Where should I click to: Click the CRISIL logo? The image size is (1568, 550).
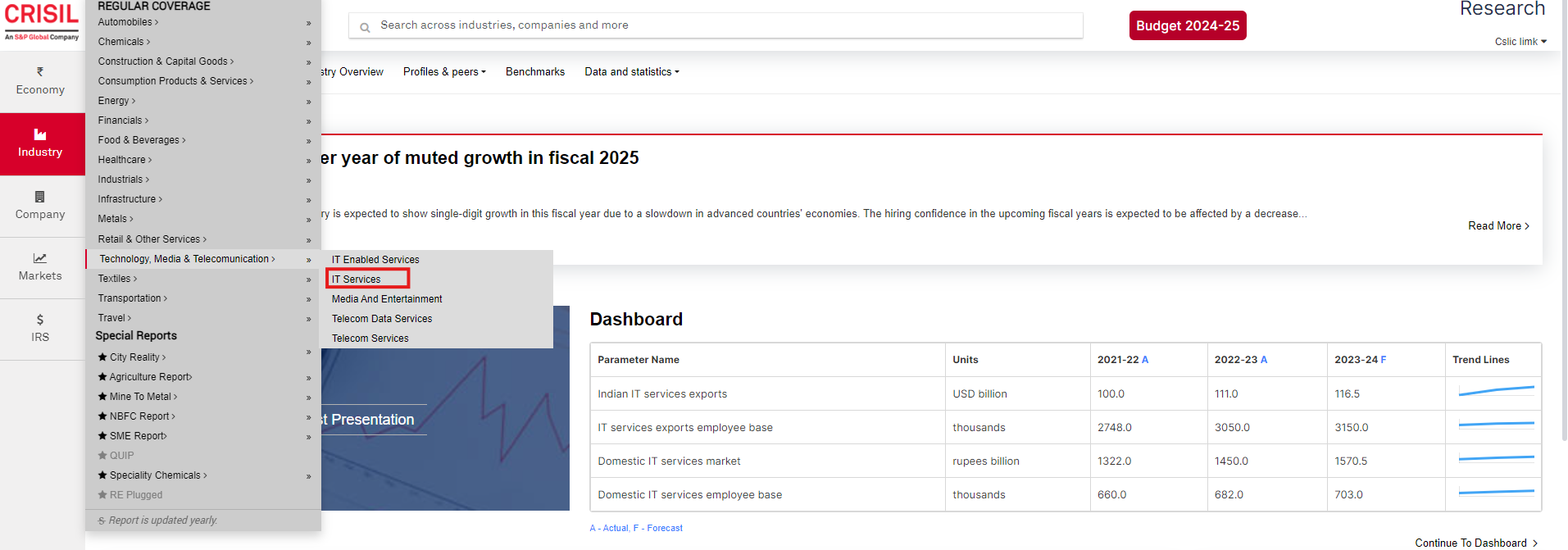[x=42, y=21]
